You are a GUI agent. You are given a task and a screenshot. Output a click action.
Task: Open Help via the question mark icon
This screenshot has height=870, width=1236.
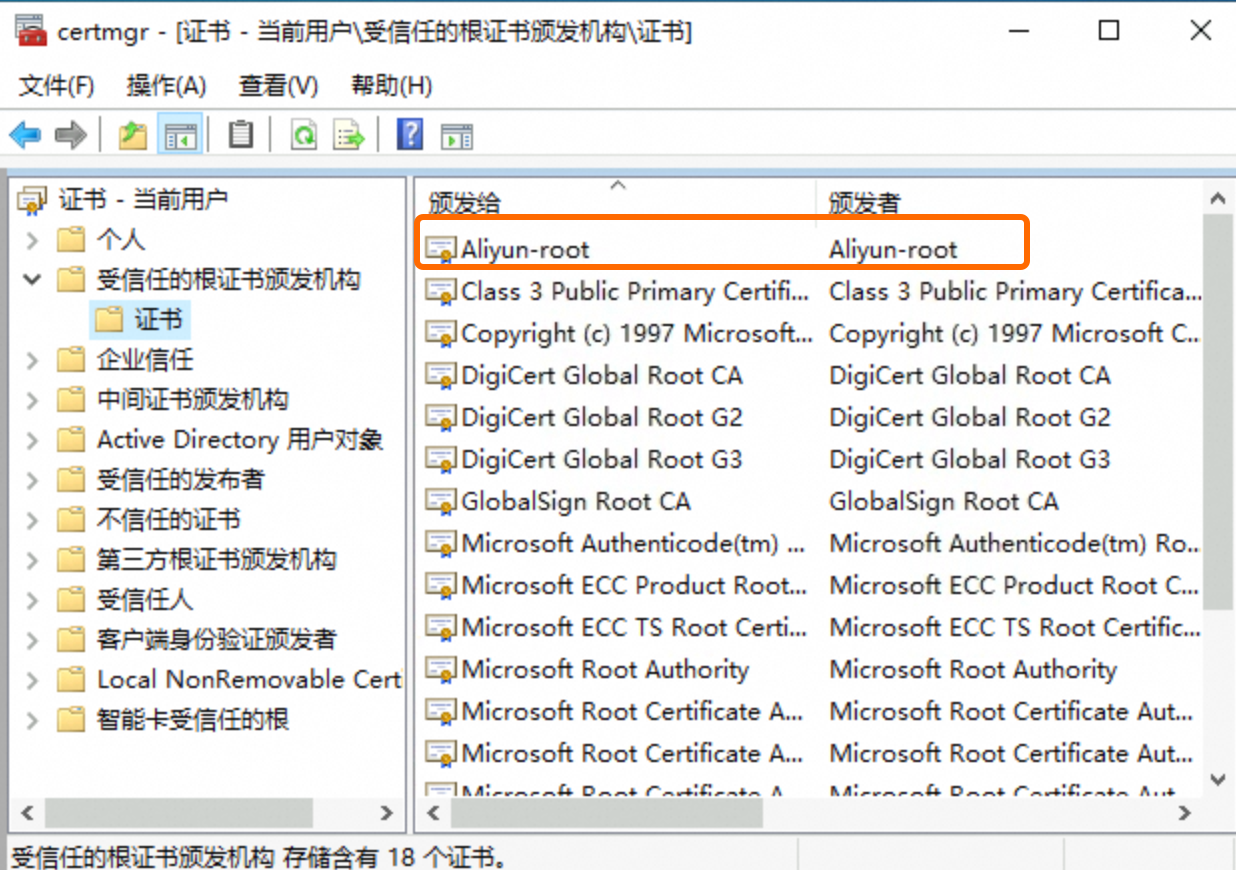[410, 134]
